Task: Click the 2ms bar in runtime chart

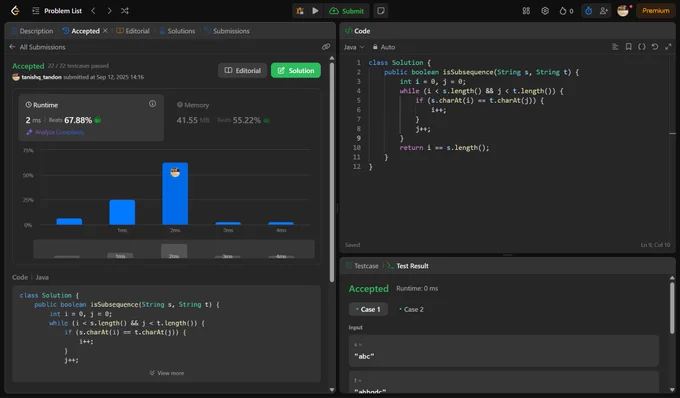Action: (x=175, y=194)
